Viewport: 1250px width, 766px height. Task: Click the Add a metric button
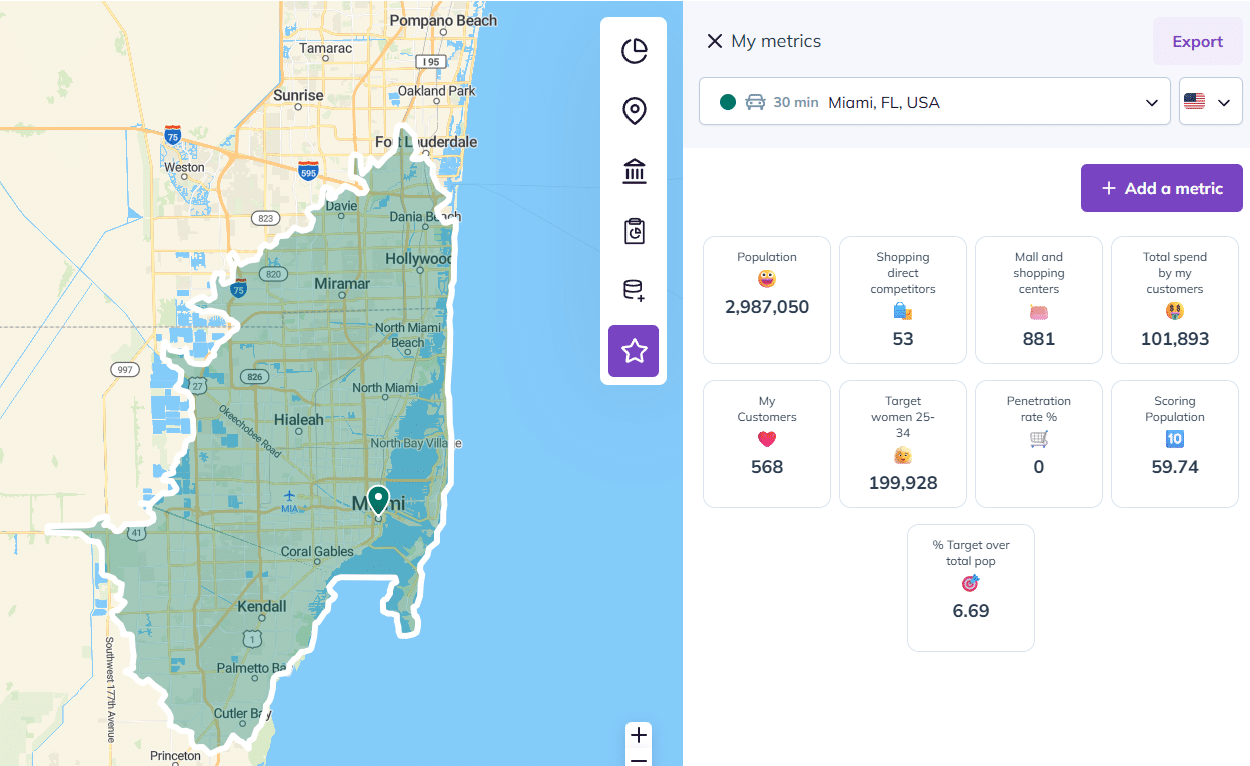(1161, 188)
